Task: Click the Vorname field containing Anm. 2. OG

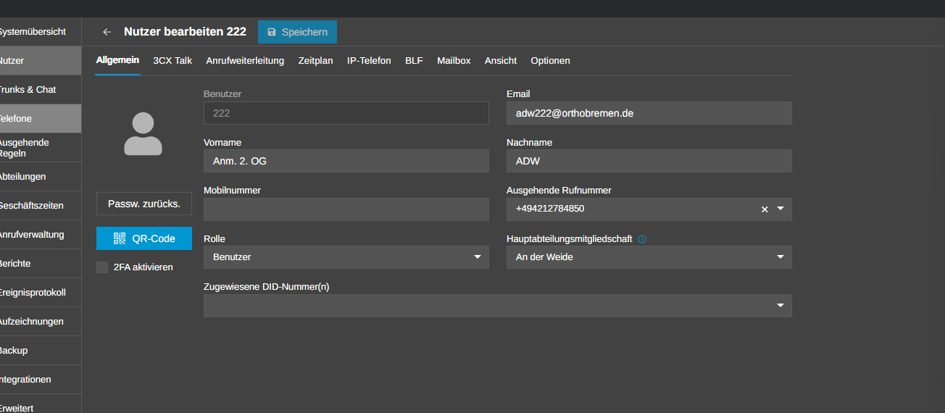Action: point(346,161)
